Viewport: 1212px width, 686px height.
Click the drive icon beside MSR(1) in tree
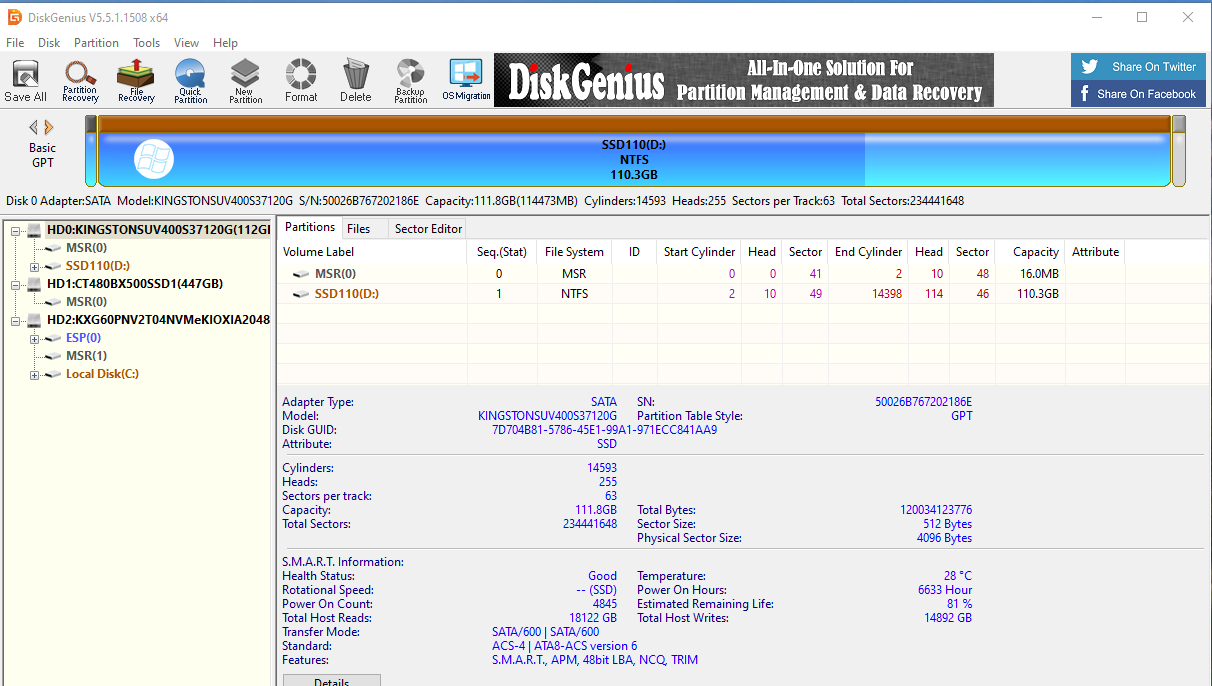53,356
